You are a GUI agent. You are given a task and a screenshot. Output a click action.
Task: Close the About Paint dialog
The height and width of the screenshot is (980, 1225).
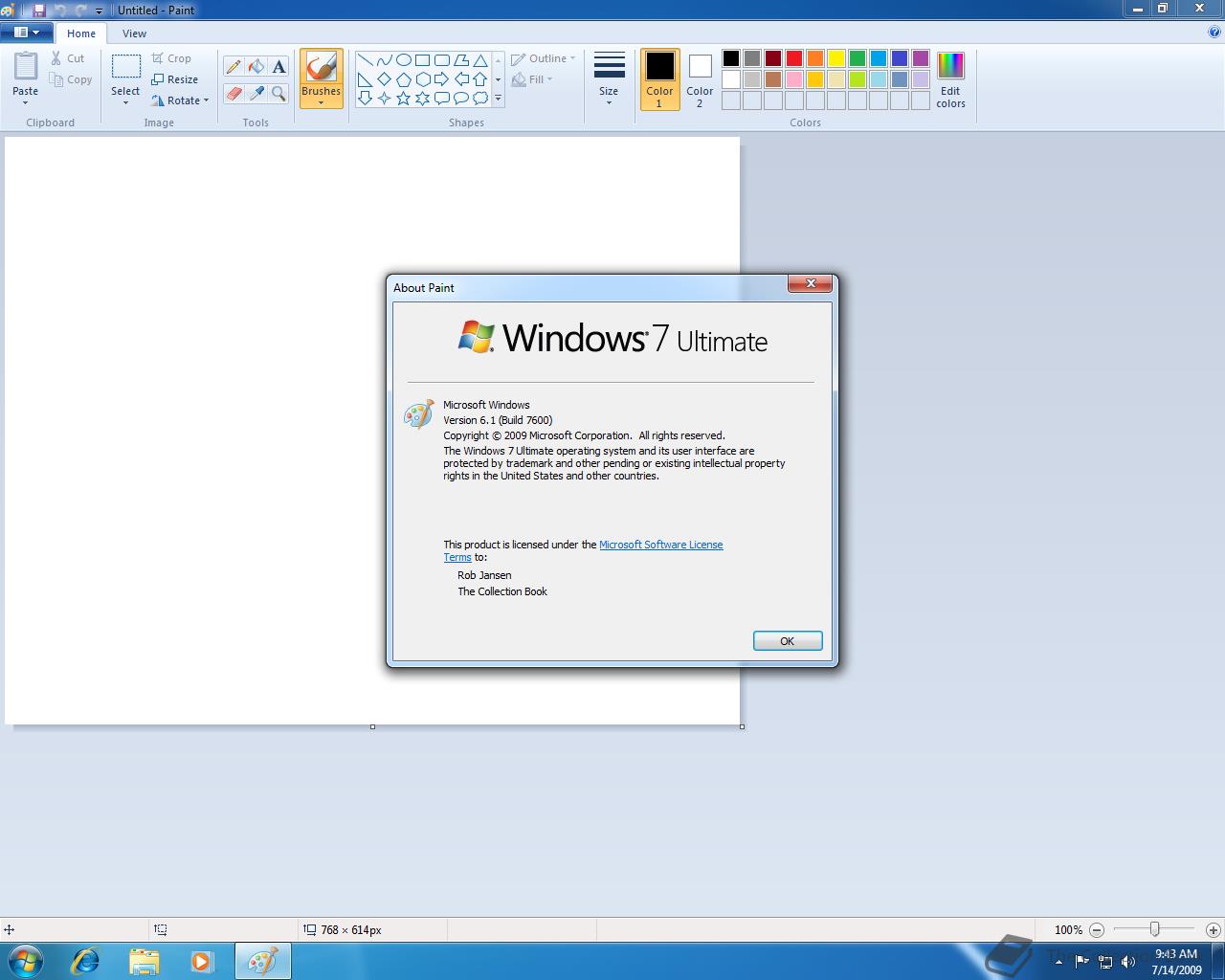(811, 283)
